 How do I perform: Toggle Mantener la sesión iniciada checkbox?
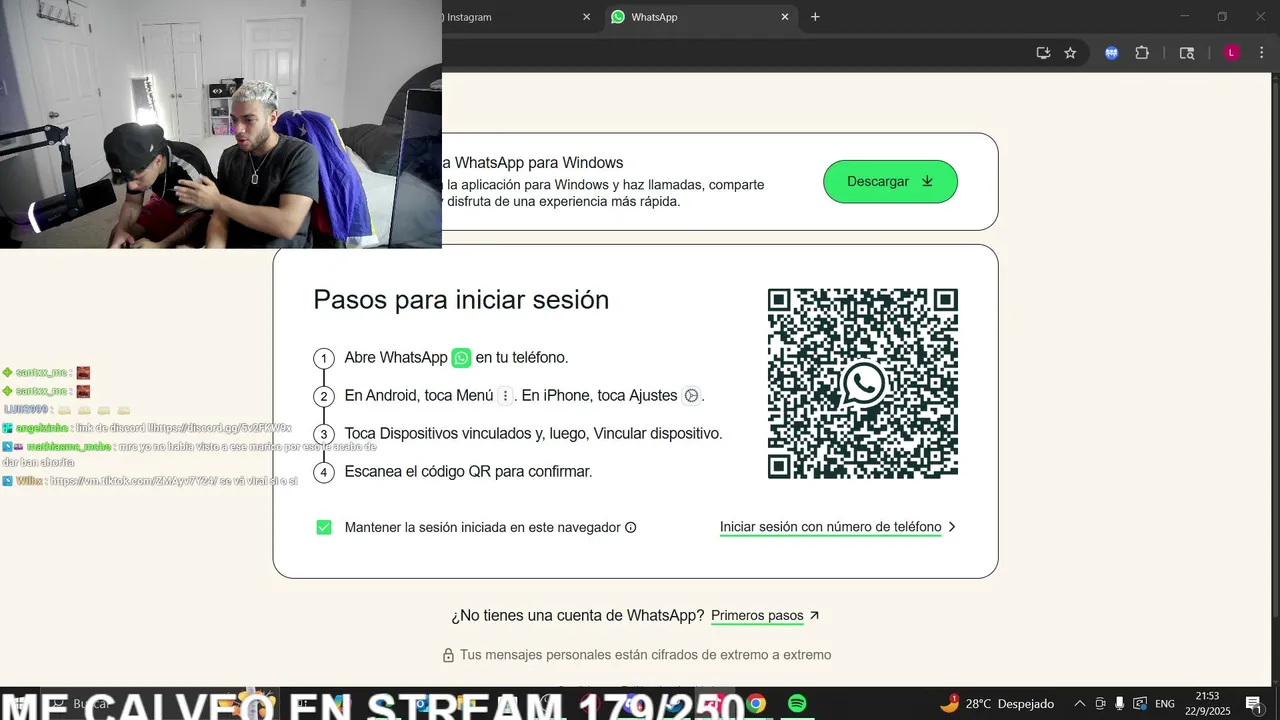[x=324, y=527]
